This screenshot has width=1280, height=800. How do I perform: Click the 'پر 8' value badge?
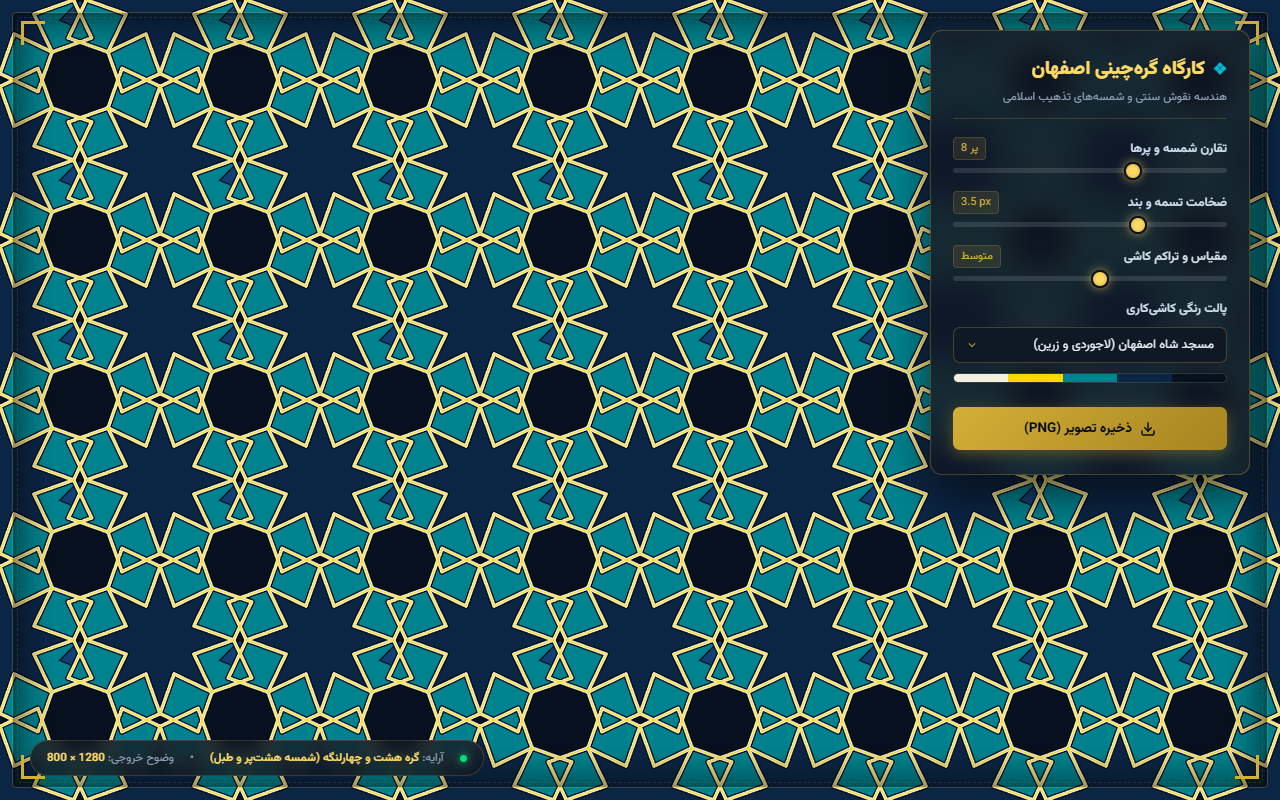(x=969, y=148)
